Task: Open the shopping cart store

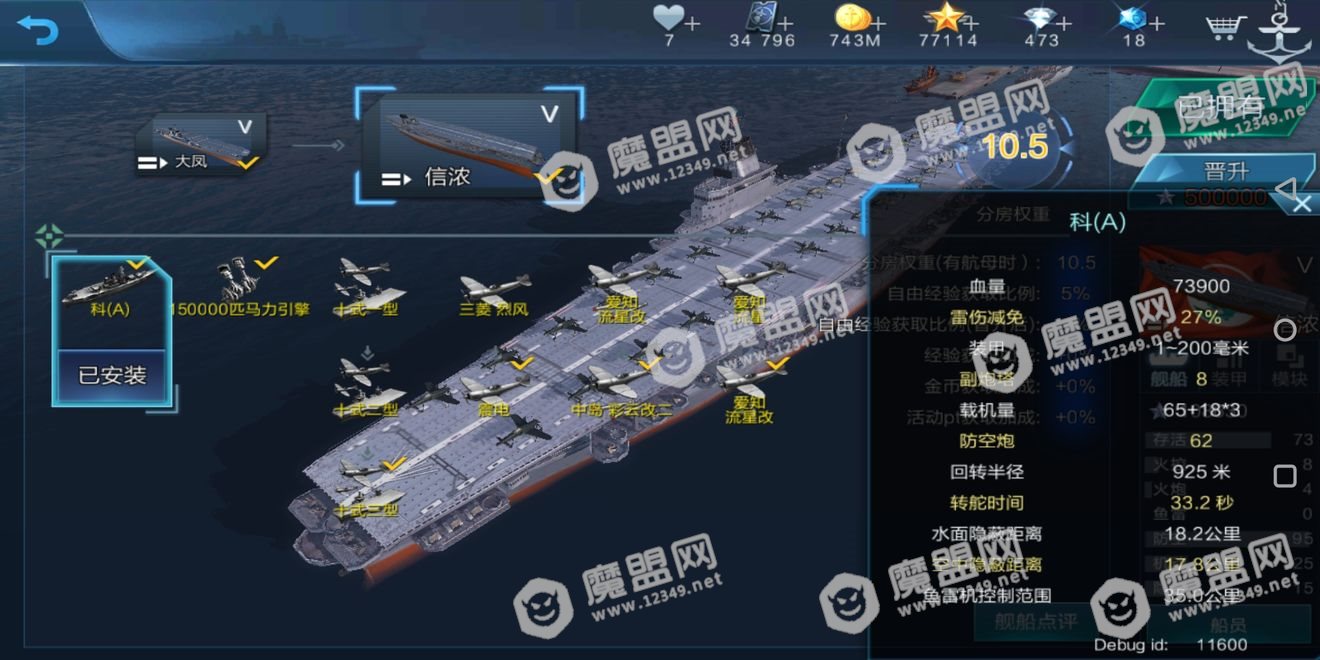Action: (1224, 25)
